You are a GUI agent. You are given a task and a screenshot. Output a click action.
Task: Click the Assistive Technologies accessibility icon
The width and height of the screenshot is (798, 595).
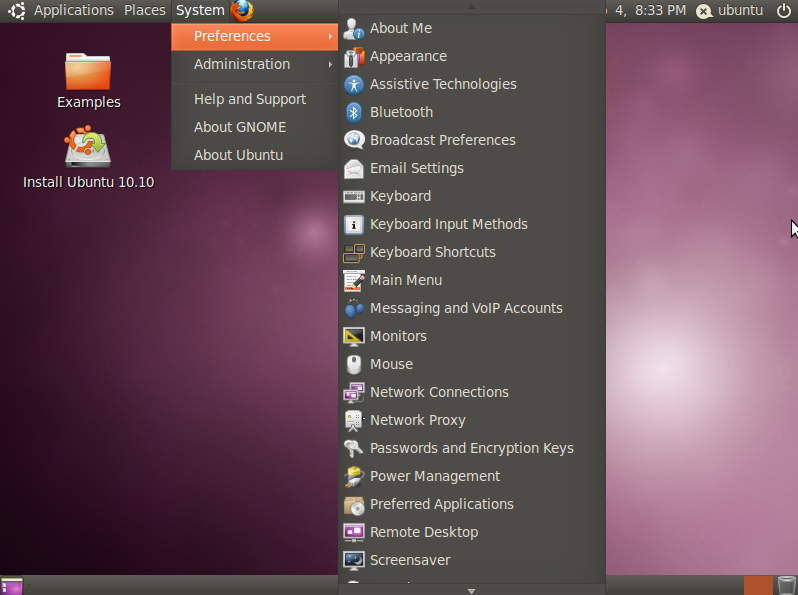click(354, 84)
